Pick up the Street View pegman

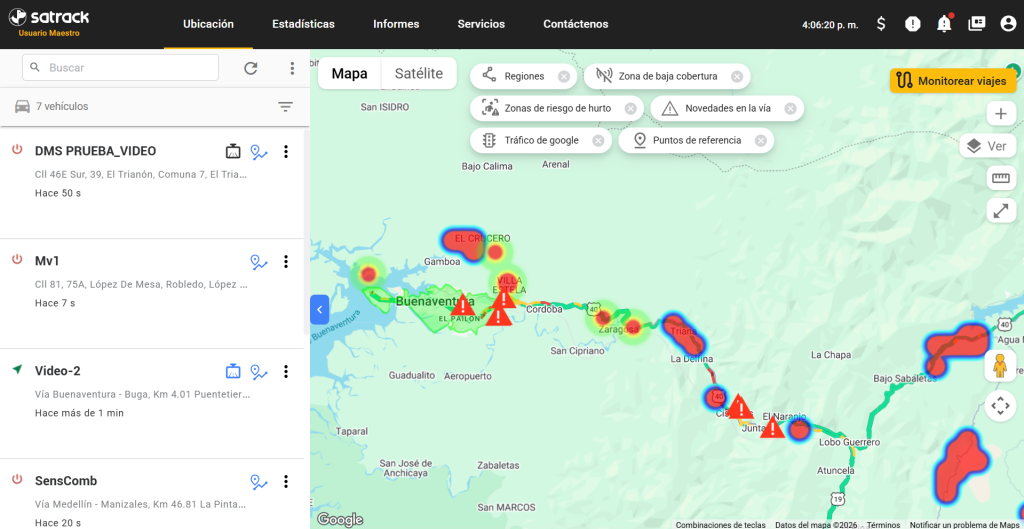[x=1000, y=365]
